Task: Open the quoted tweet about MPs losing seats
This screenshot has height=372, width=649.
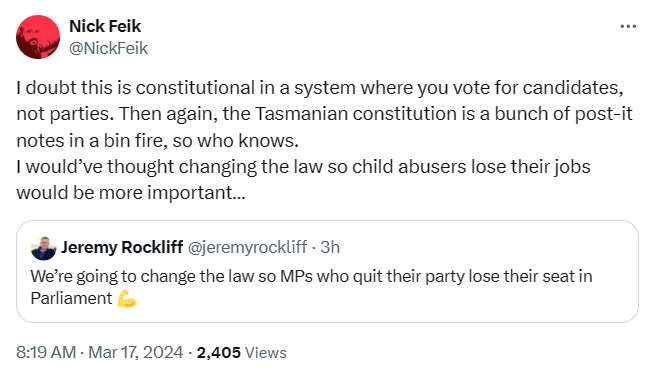Action: (327, 271)
